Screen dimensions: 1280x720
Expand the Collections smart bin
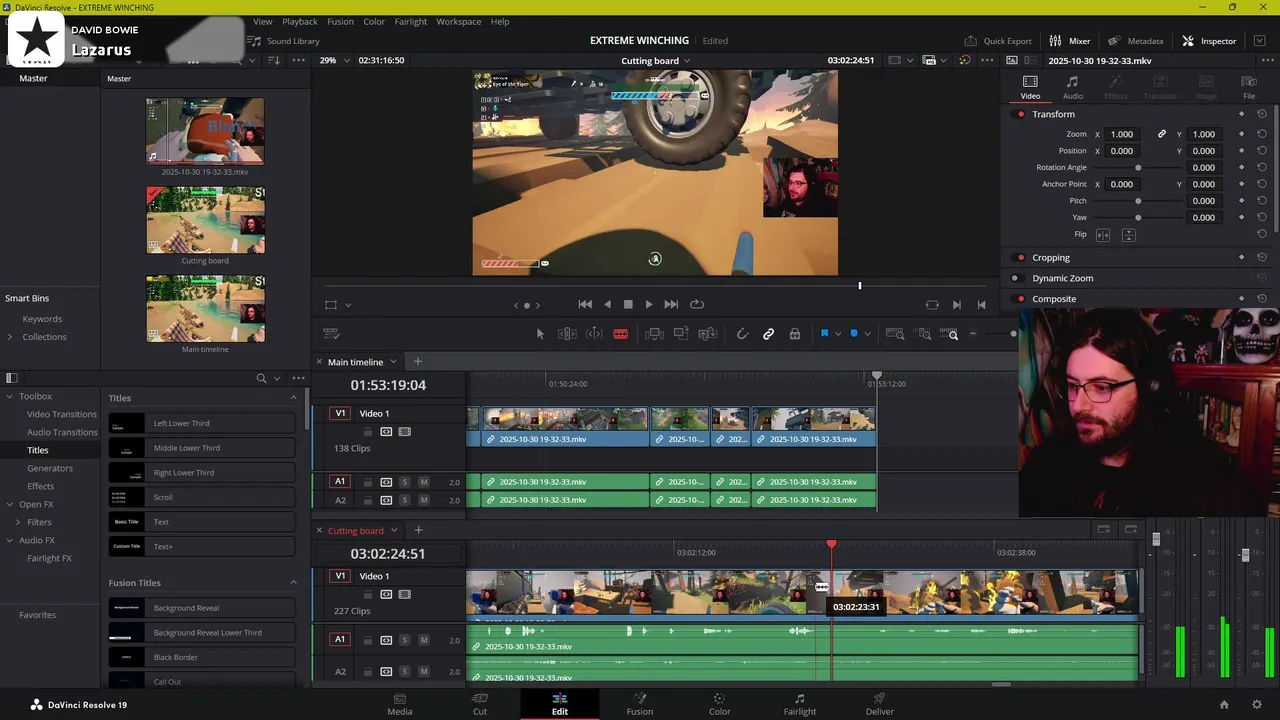coord(10,337)
